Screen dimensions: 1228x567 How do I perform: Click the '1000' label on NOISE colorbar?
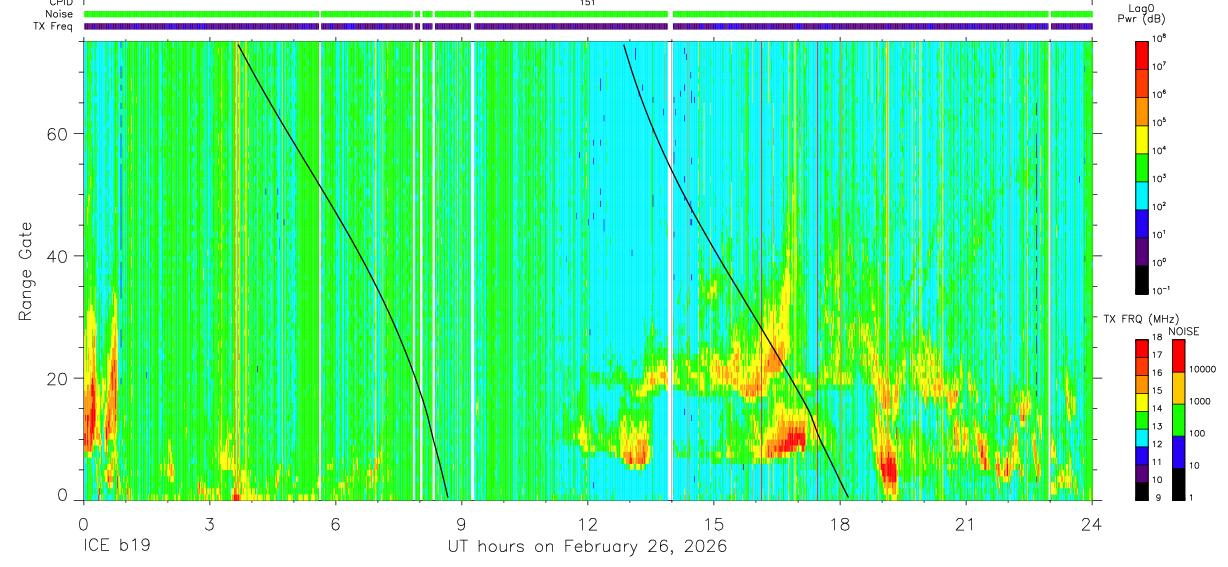[1199, 402]
